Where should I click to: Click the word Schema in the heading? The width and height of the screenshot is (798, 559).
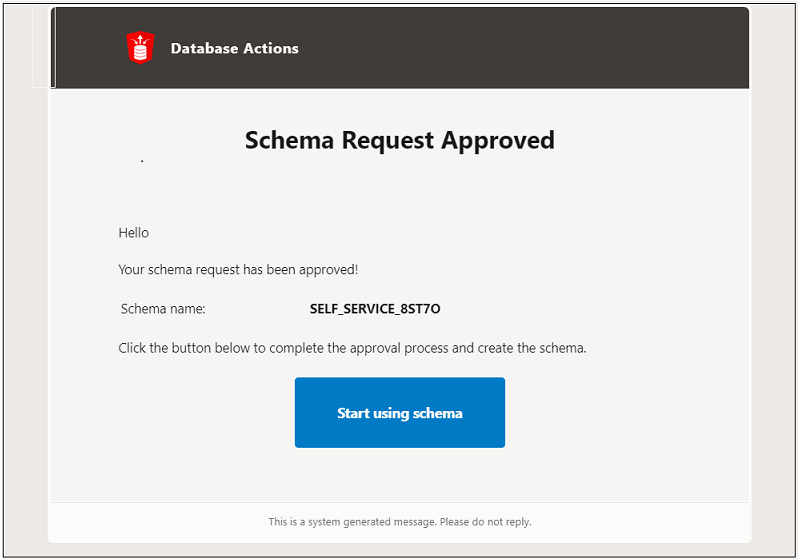click(x=289, y=141)
